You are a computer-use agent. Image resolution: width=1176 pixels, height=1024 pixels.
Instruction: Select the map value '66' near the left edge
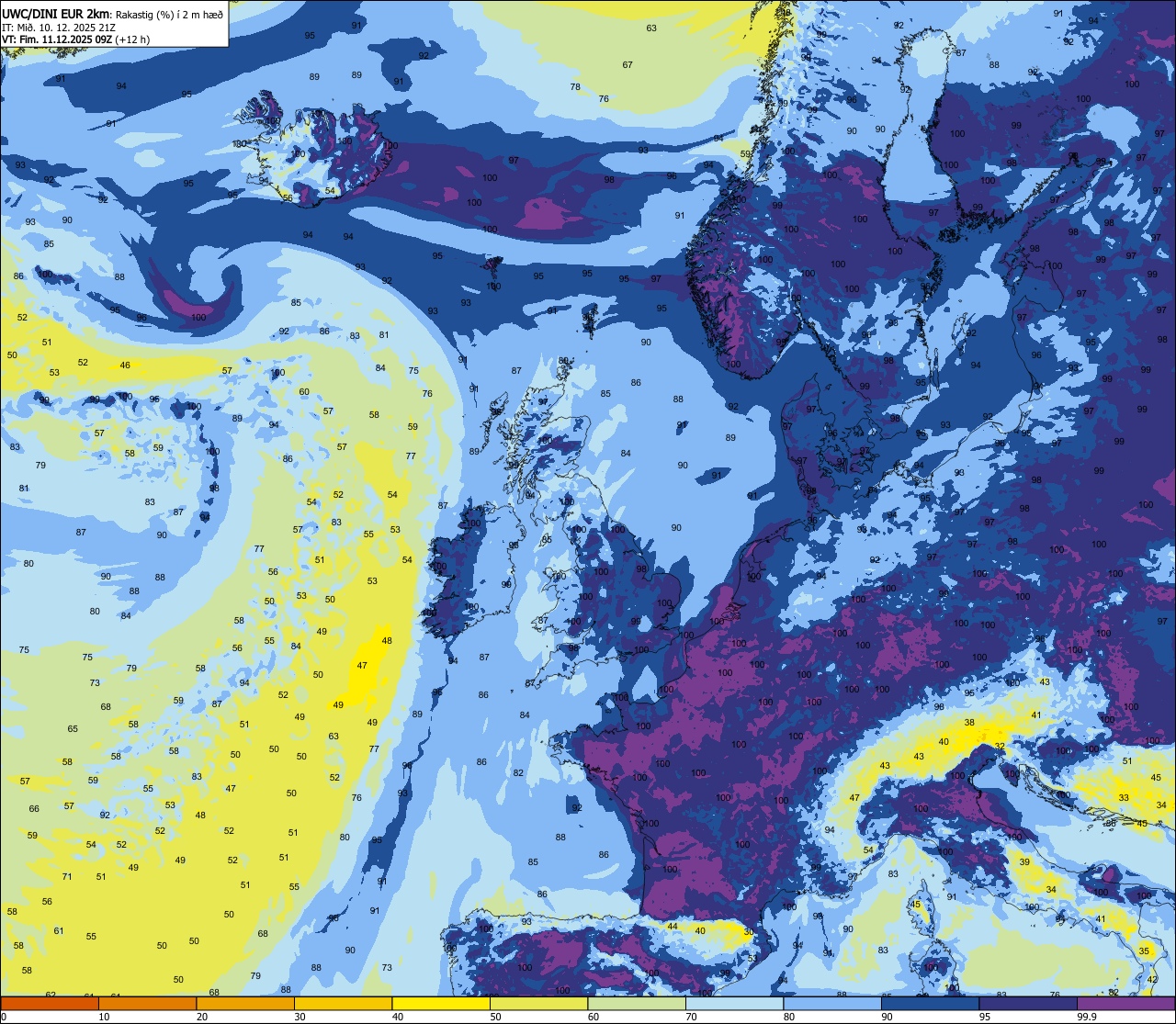pyautogui.click(x=34, y=808)
